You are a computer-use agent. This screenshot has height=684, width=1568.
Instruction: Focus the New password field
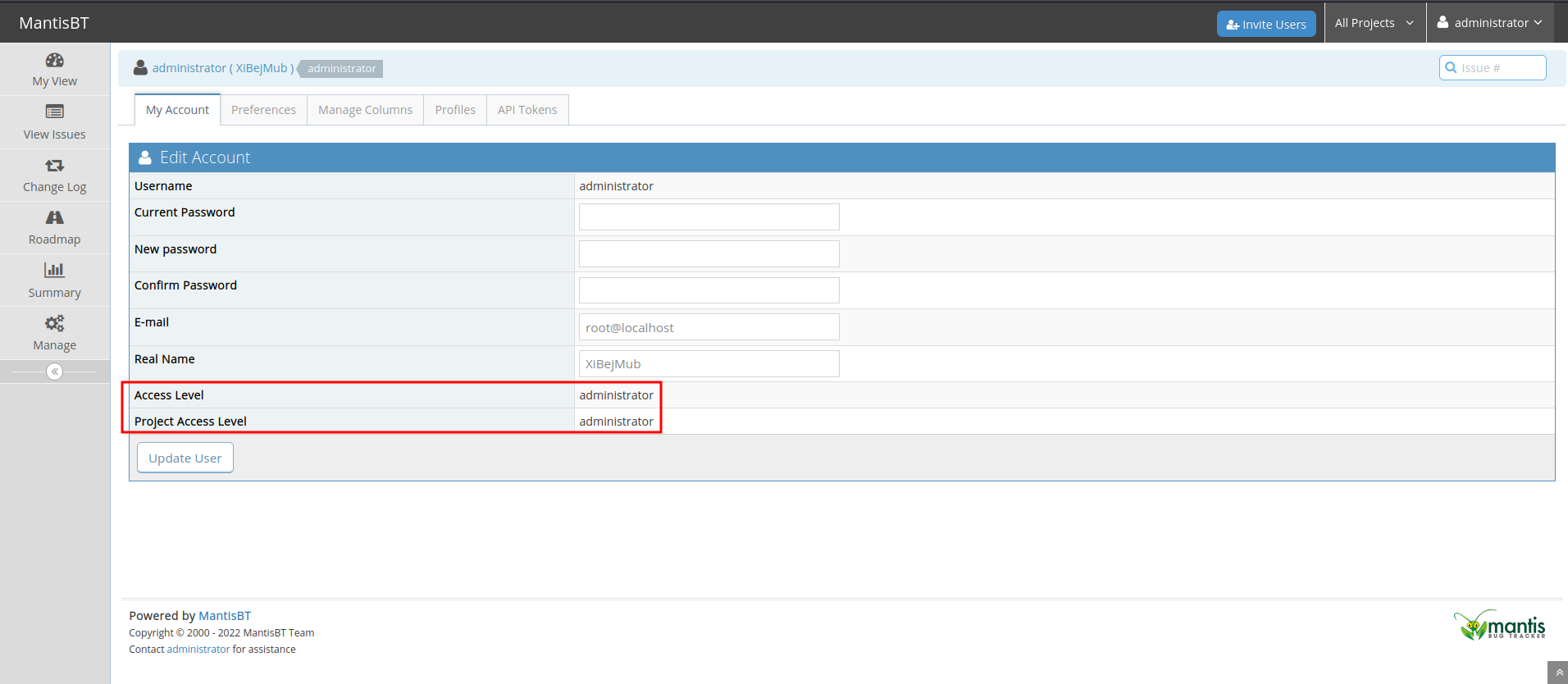coord(709,253)
